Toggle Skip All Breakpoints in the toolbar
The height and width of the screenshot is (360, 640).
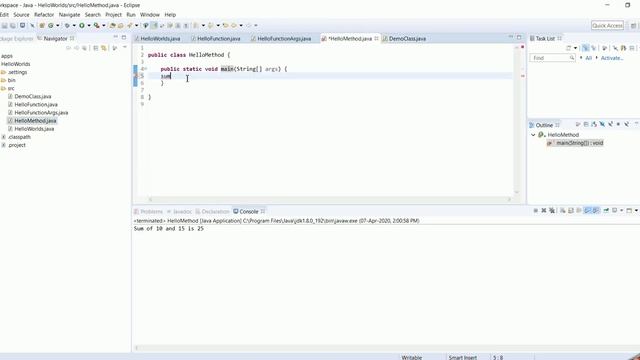pyautogui.click(x=33, y=25)
